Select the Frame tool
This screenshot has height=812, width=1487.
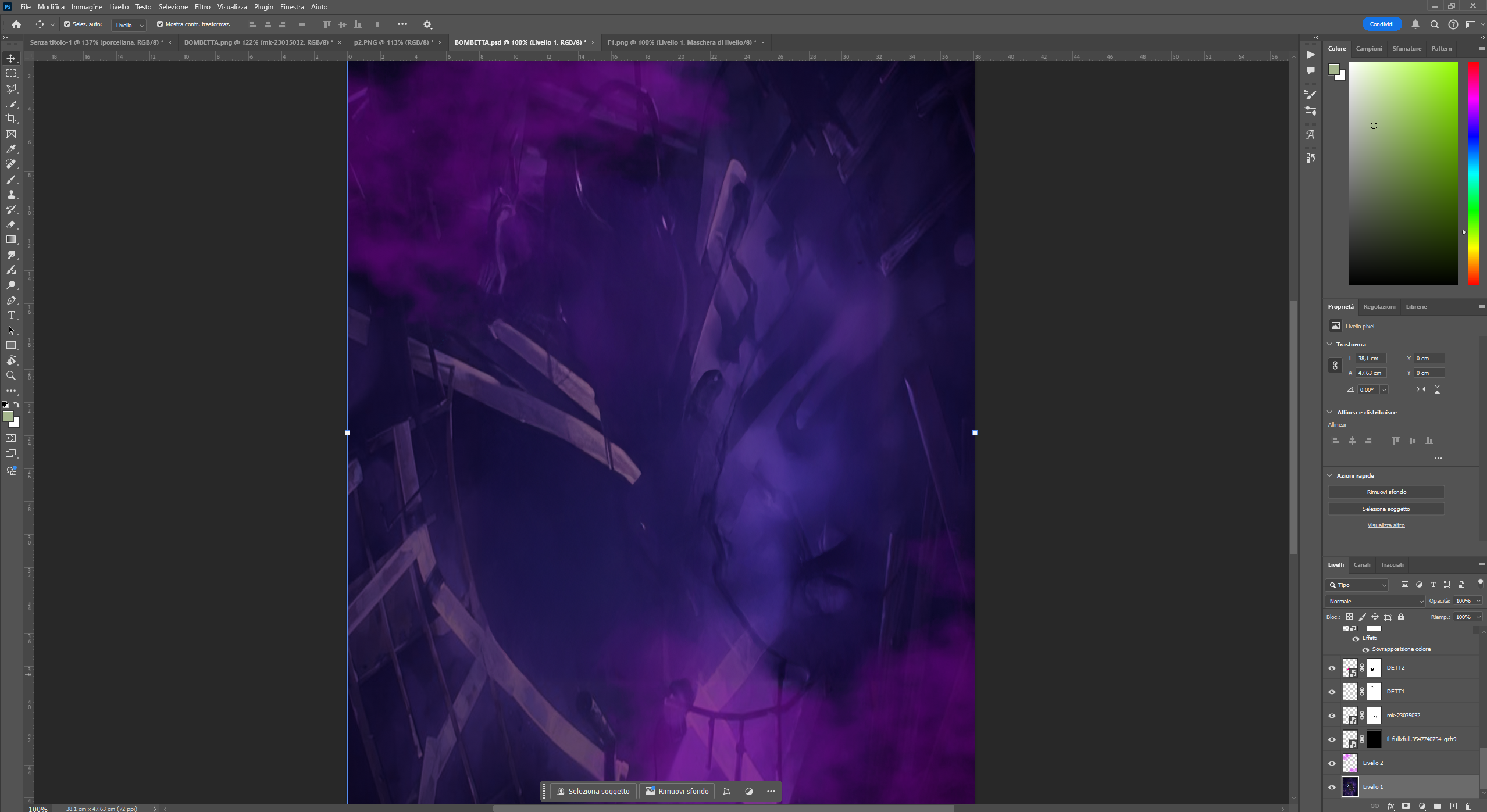[x=11, y=134]
